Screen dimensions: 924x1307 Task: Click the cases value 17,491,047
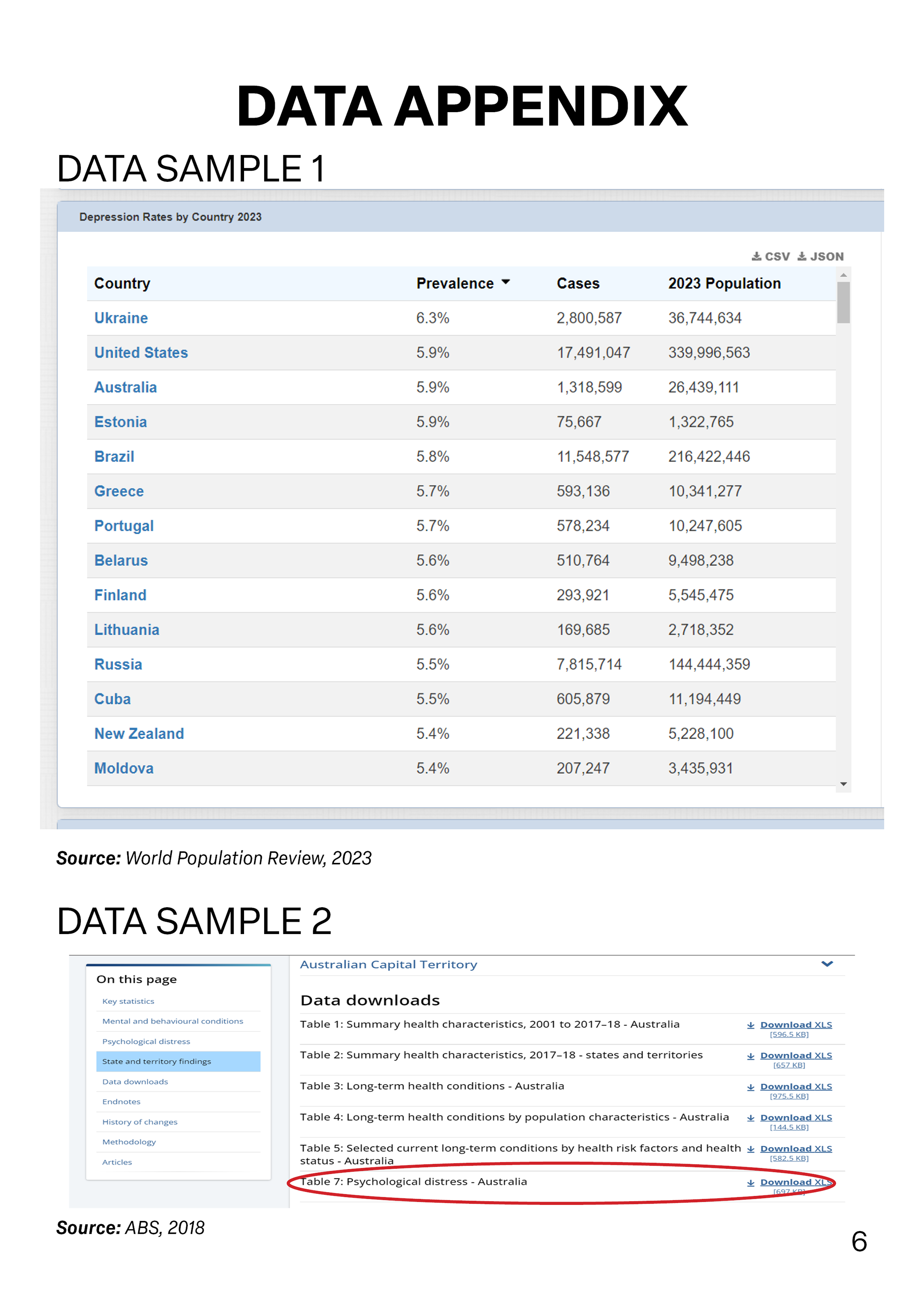593,353
